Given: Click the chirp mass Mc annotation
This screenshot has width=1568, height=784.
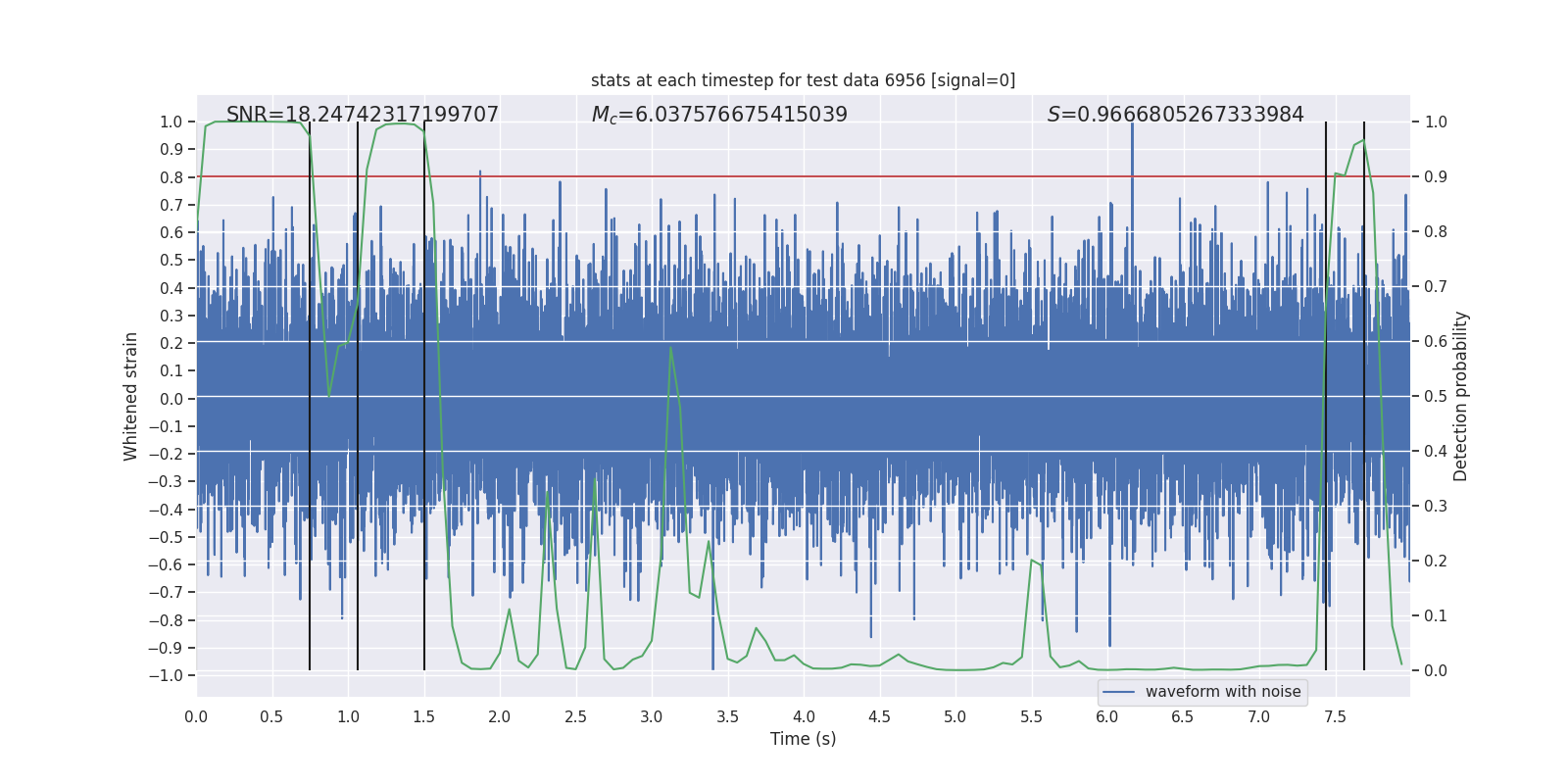Looking at the screenshot, I should 719,115.
